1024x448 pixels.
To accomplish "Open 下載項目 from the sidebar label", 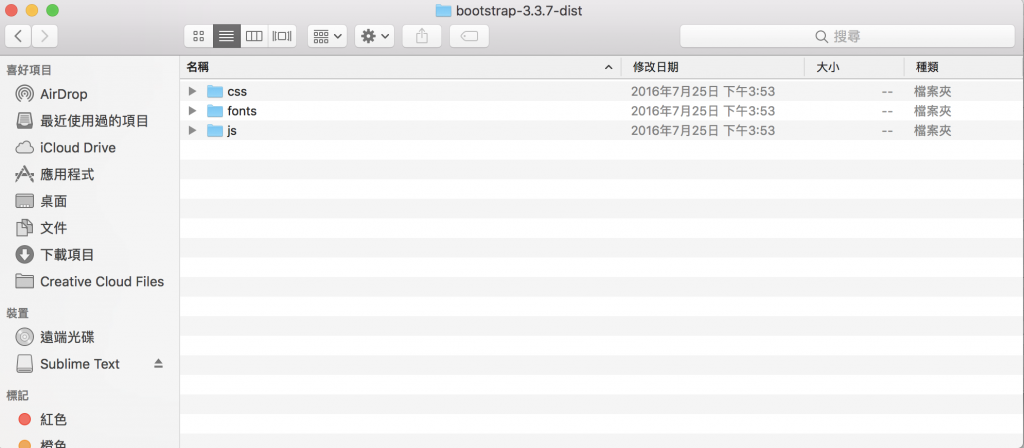I will [67, 255].
